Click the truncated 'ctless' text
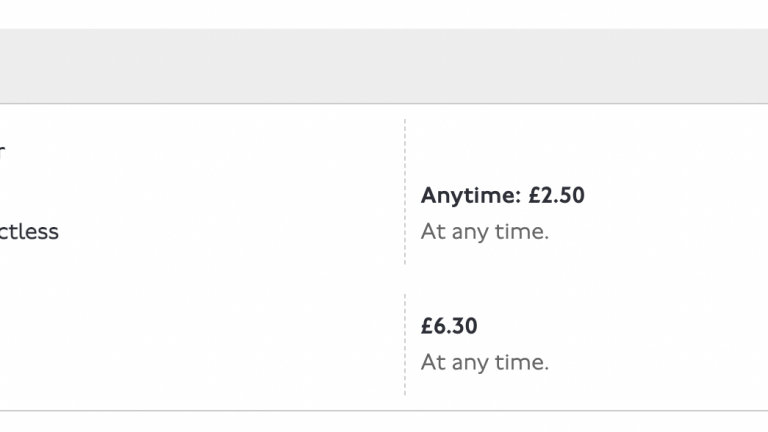768x432 pixels. (x=29, y=232)
